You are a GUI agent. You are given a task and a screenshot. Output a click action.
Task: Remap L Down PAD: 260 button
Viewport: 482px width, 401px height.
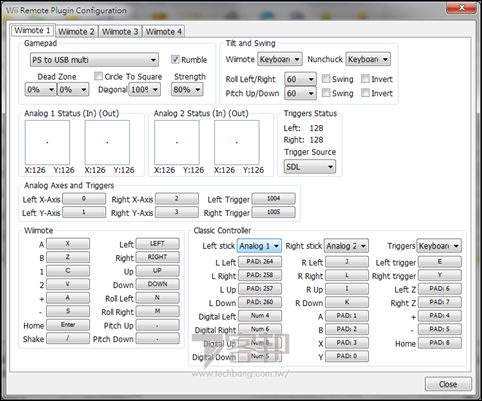click(x=260, y=302)
